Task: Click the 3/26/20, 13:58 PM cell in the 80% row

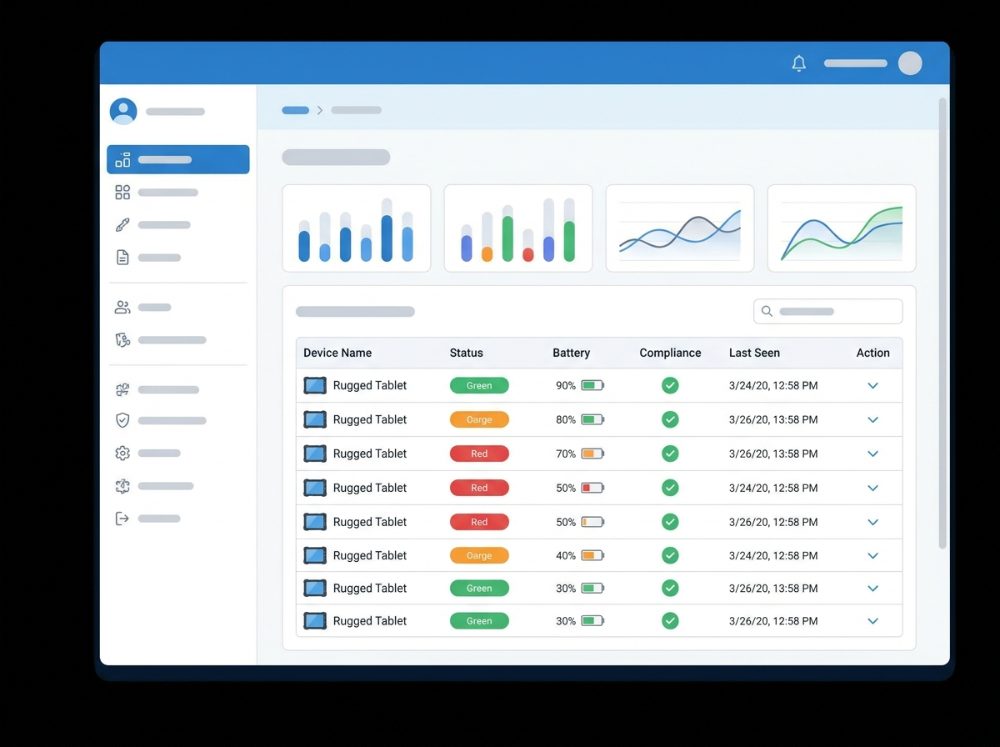Action: 773,420
